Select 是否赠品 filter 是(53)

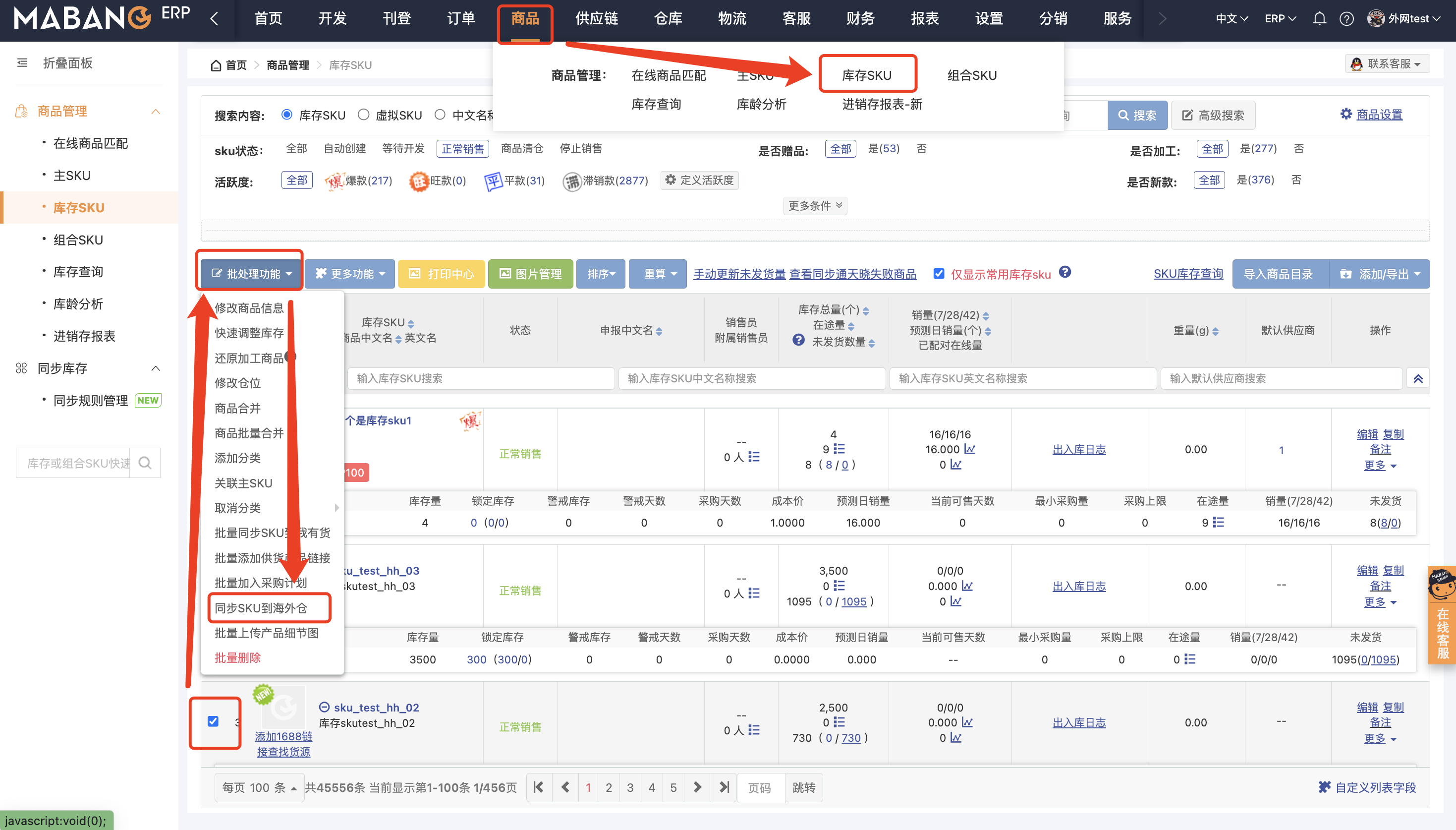click(x=884, y=149)
